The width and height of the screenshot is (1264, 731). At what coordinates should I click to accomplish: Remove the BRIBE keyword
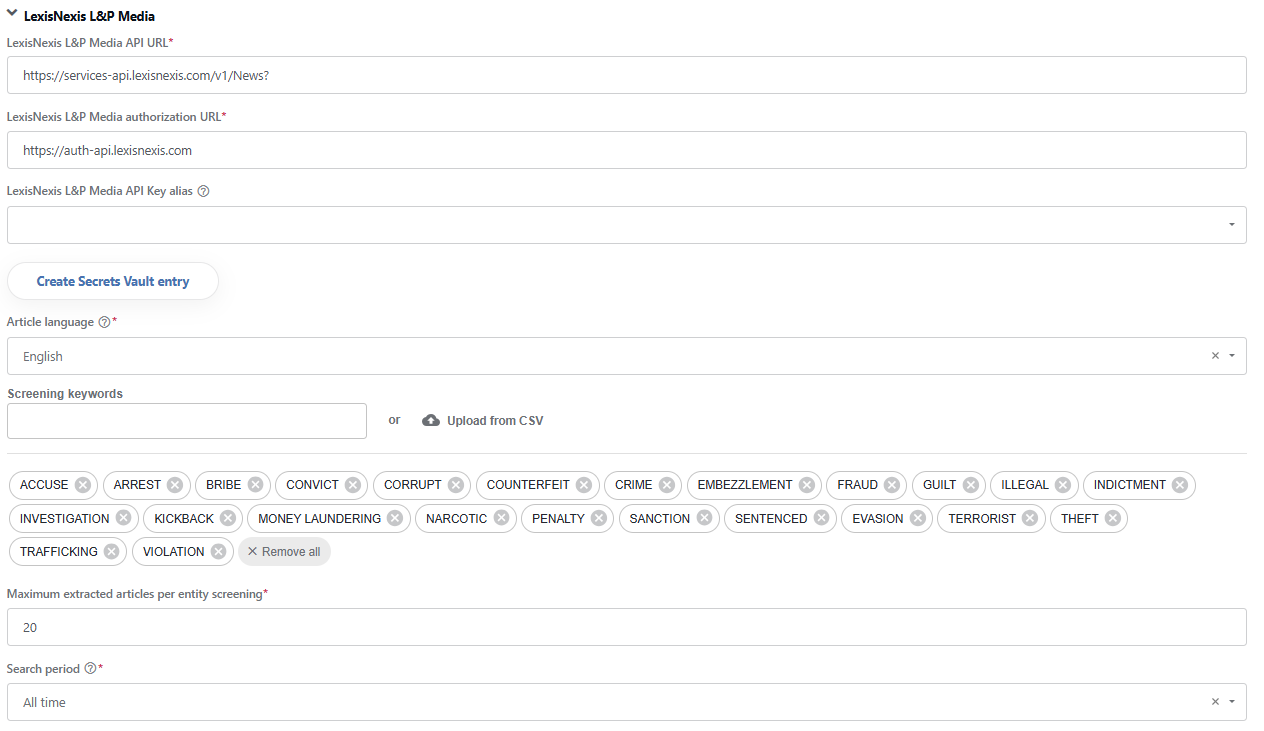pyautogui.click(x=255, y=485)
